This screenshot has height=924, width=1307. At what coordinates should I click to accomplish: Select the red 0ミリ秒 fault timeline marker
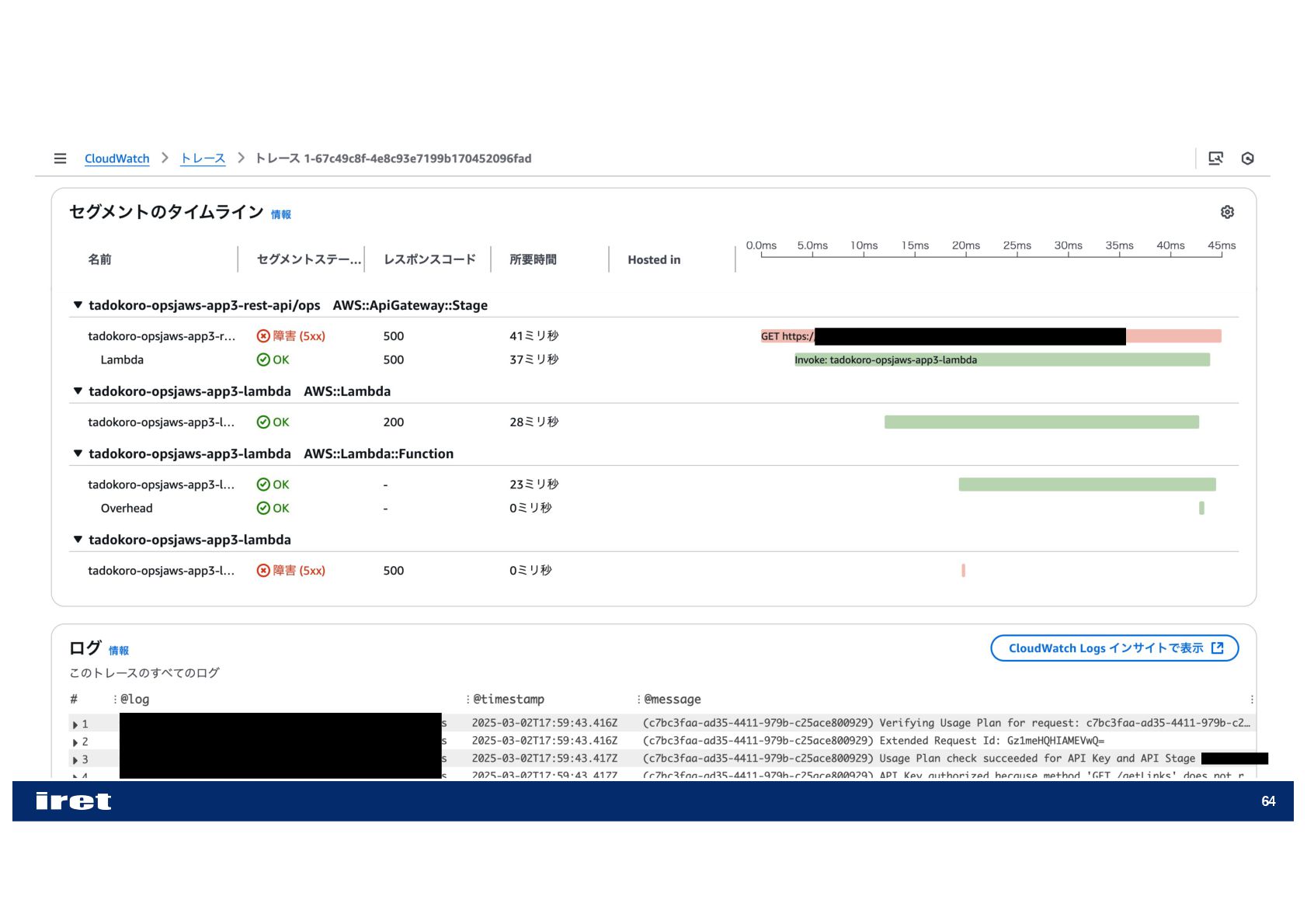[x=964, y=571]
